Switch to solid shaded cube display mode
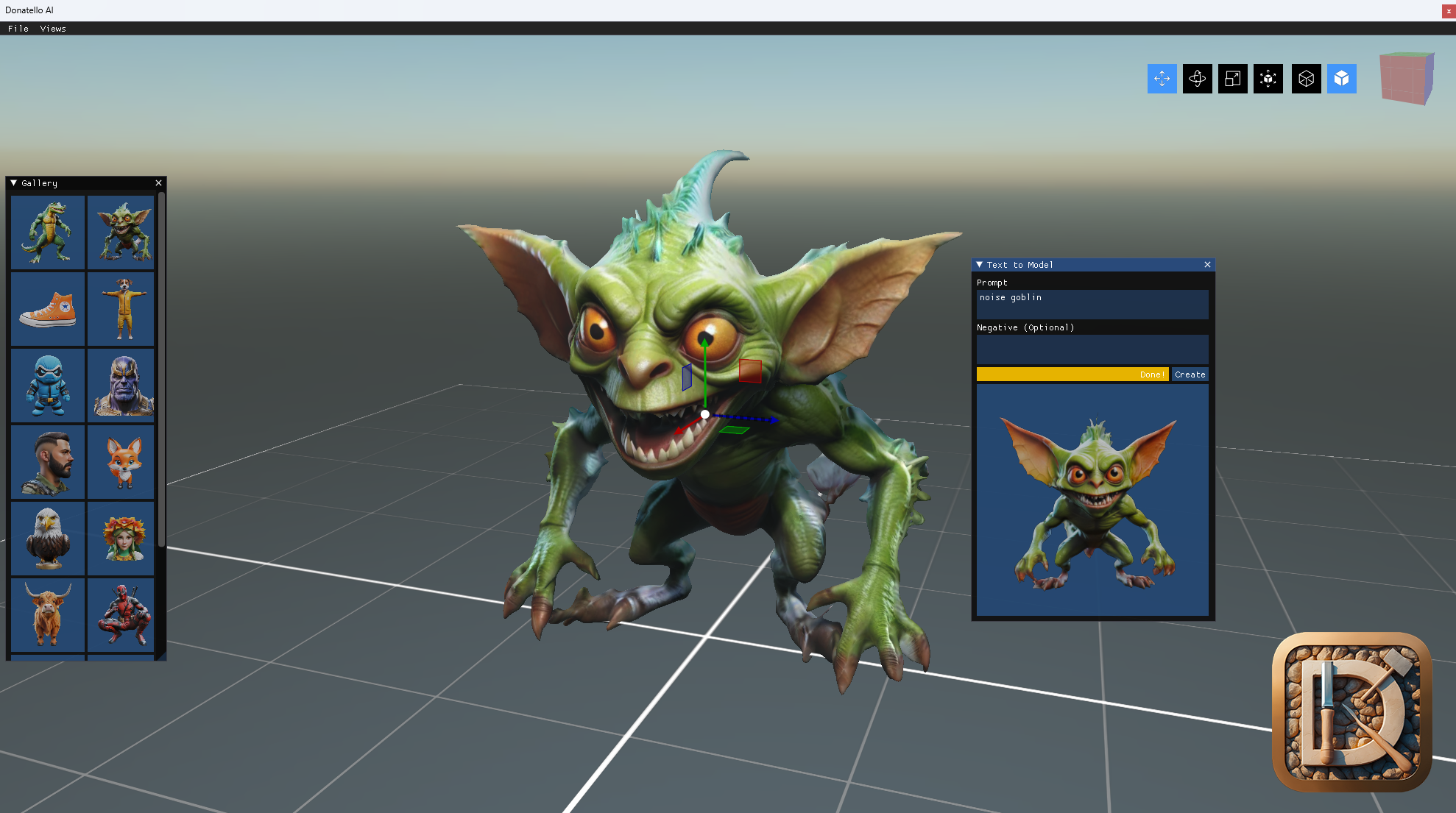The width and height of the screenshot is (1456, 813). click(1341, 79)
